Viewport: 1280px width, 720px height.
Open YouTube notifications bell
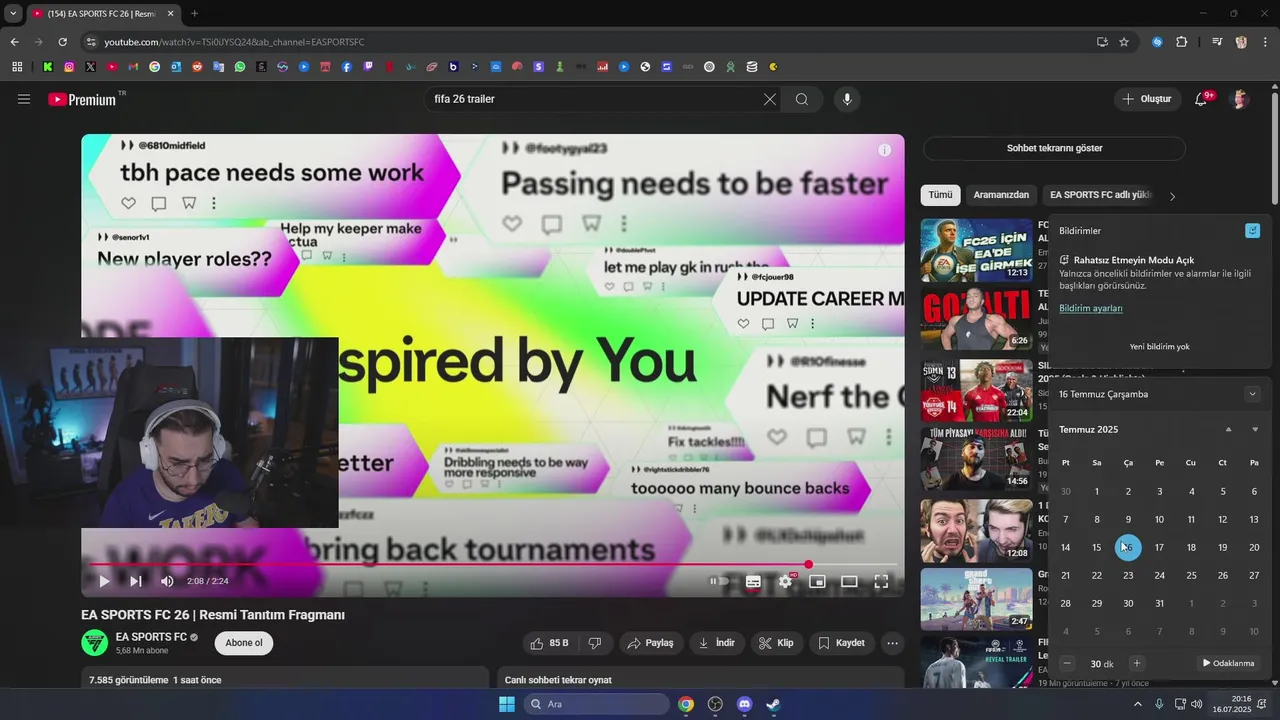point(1203,99)
